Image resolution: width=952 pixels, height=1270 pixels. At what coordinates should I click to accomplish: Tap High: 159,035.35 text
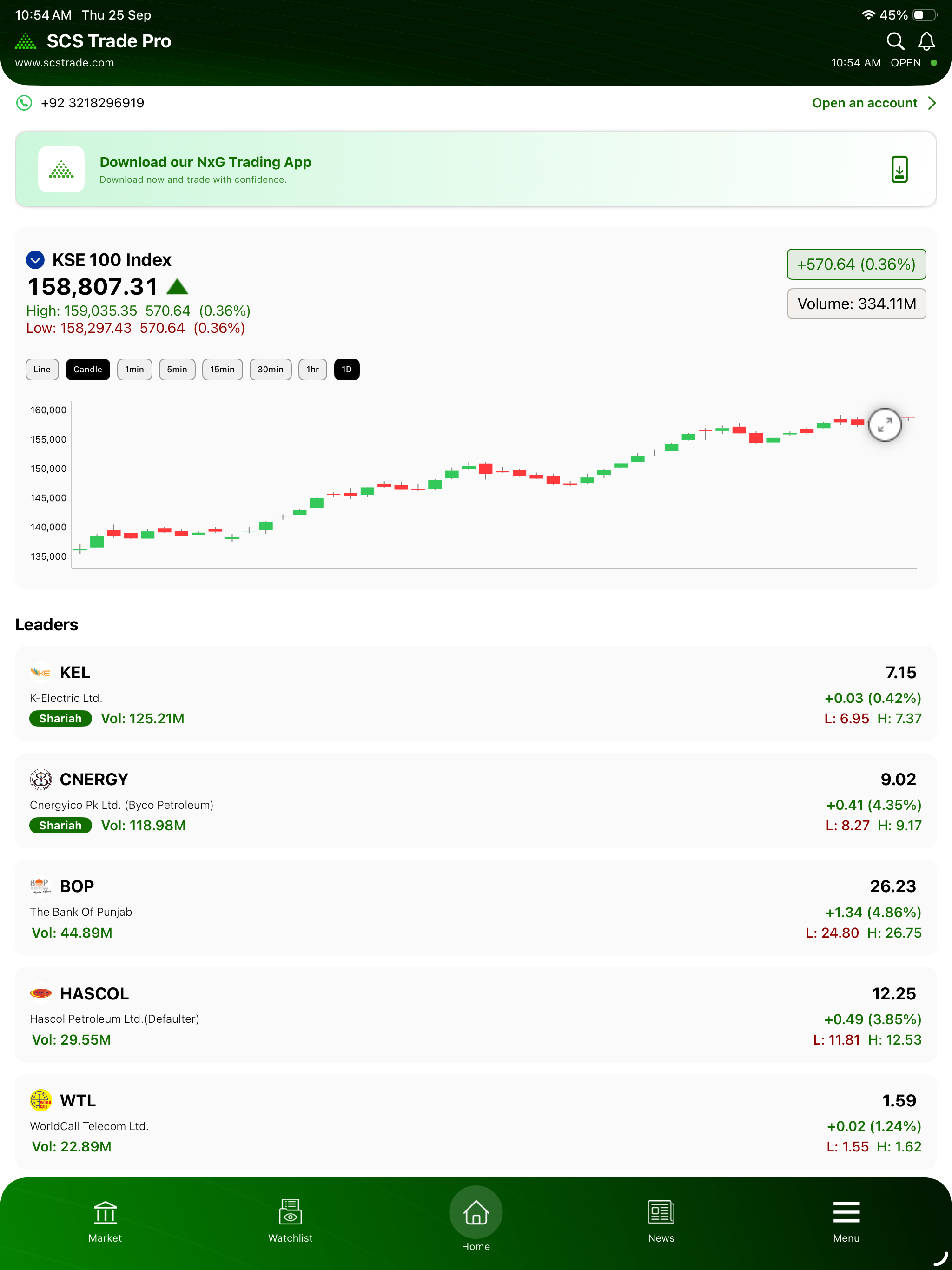pyautogui.click(x=81, y=311)
